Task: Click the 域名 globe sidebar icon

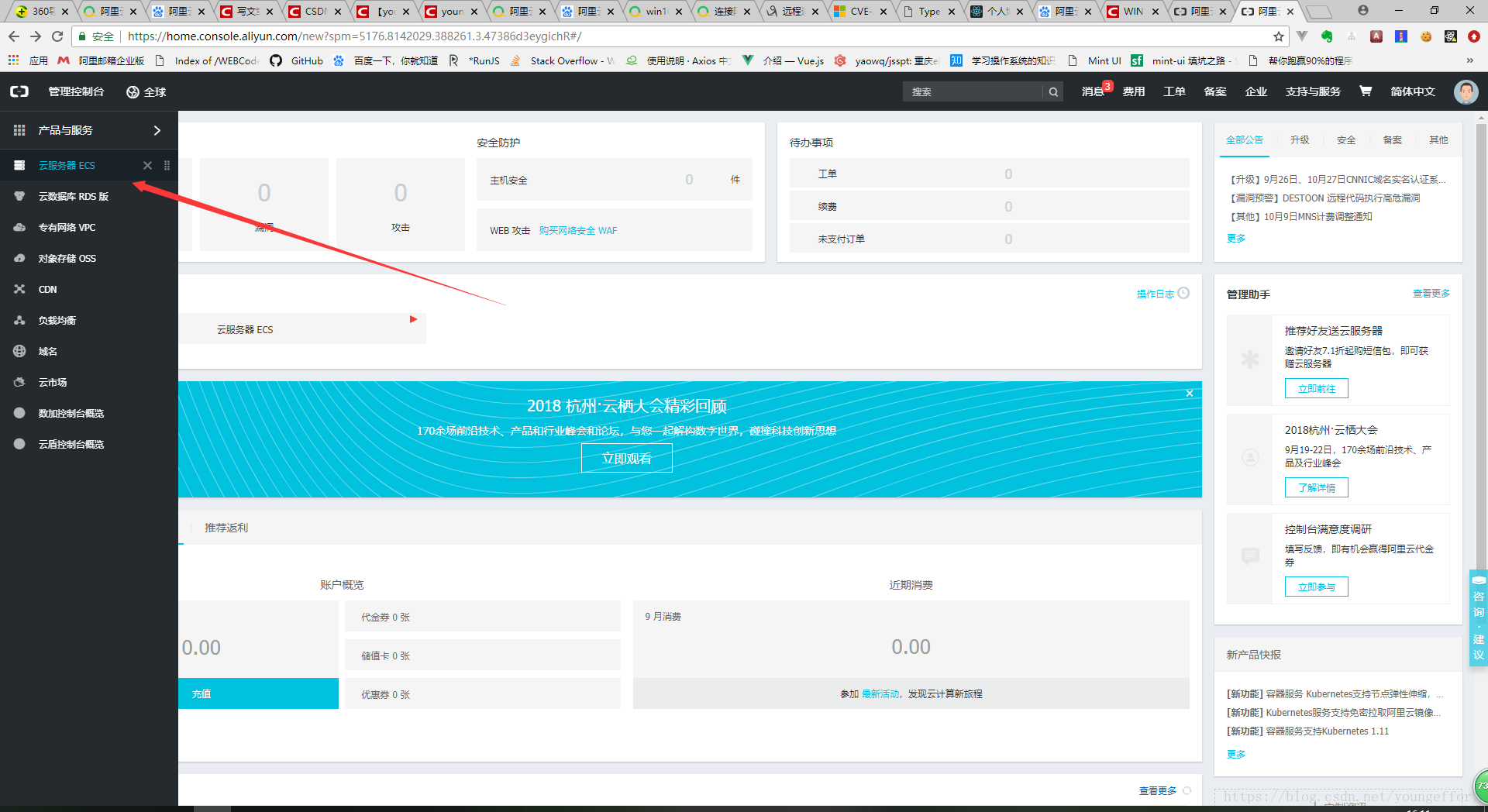Action: coord(19,351)
